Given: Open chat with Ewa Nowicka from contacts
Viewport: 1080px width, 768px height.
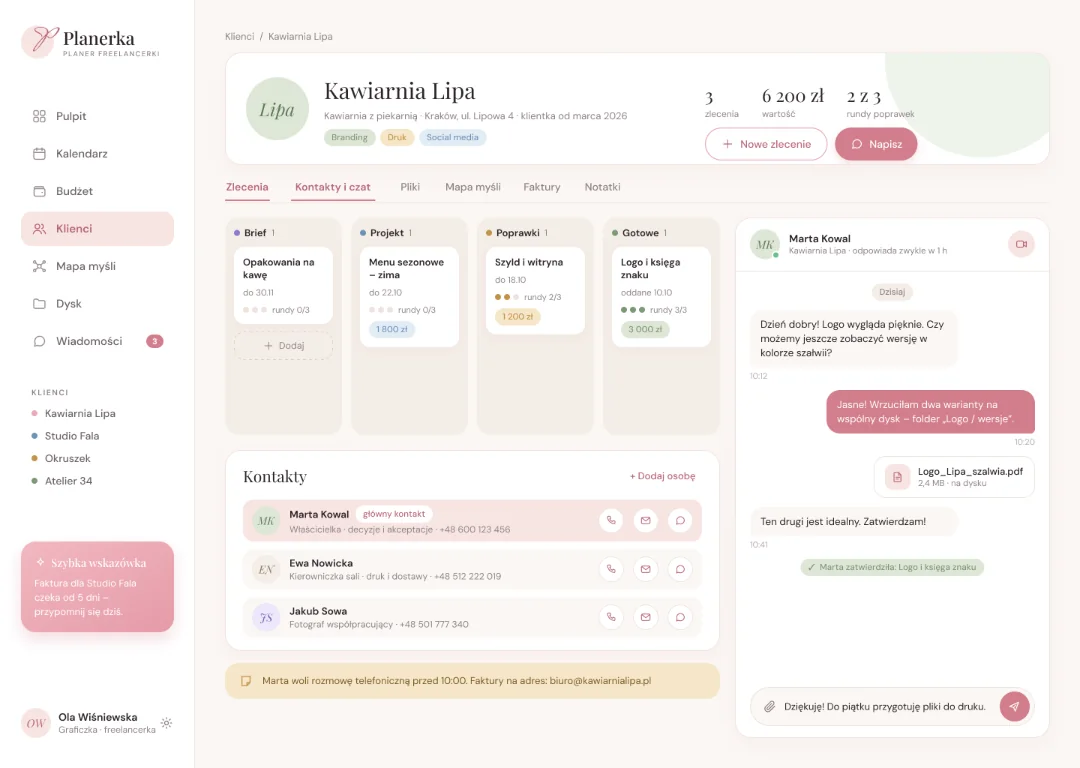Looking at the screenshot, I should click(x=680, y=569).
